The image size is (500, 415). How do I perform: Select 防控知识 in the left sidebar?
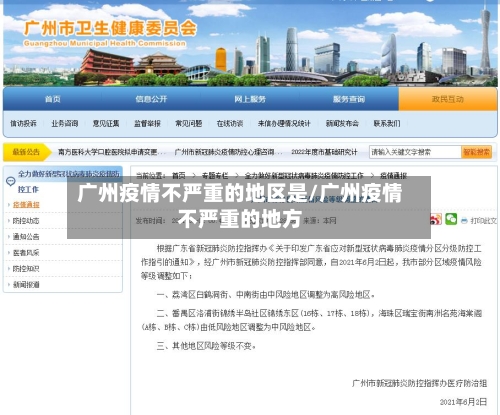(x=26, y=269)
